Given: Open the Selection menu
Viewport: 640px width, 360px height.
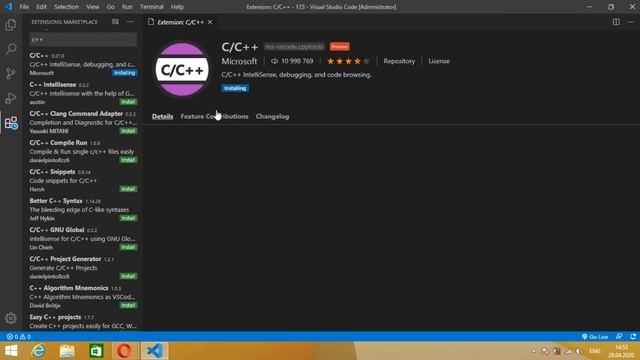Looking at the screenshot, I should point(66,7).
